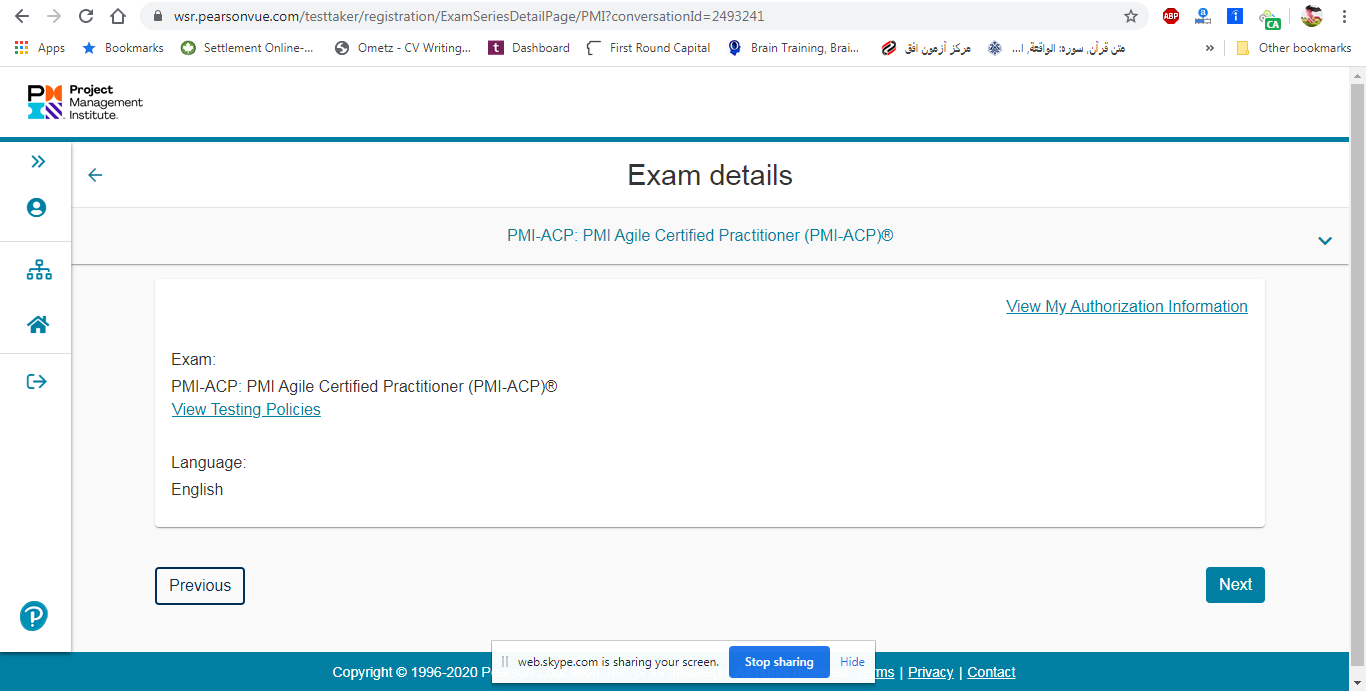1366x691 pixels.
Task: Click the Project Management Institute logo
Action: [85, 102]
